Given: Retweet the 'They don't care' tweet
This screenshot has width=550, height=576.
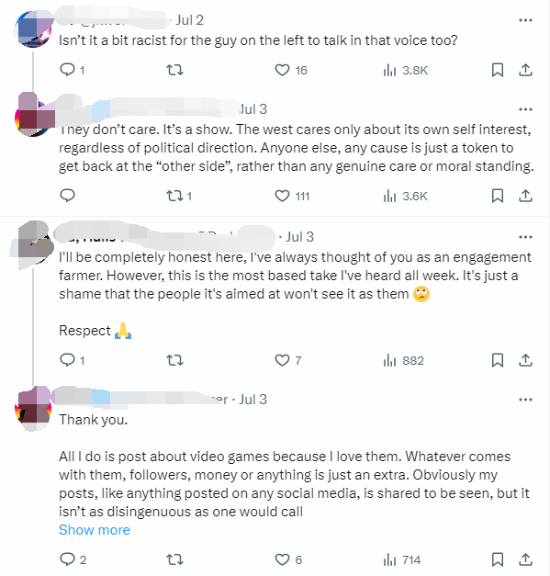Looking at the screenshot, I should click(x=179, y=196).
